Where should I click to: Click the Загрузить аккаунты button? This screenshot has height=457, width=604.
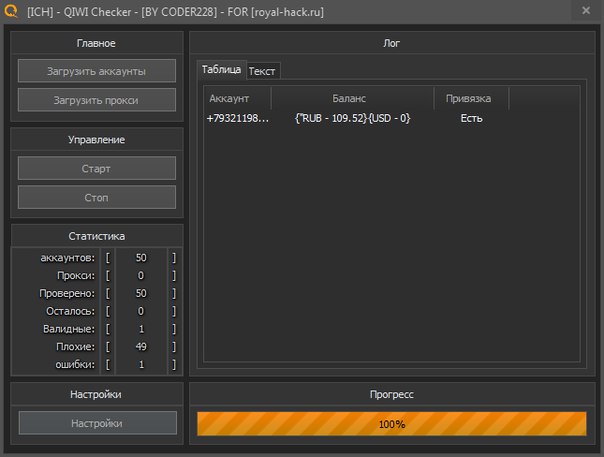97,71
